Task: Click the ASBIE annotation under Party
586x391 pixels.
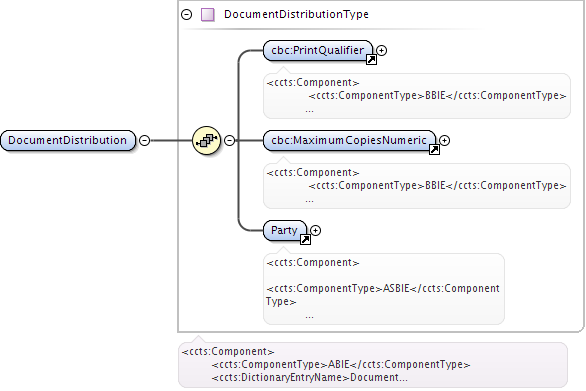Action: (x=384, y=289)
